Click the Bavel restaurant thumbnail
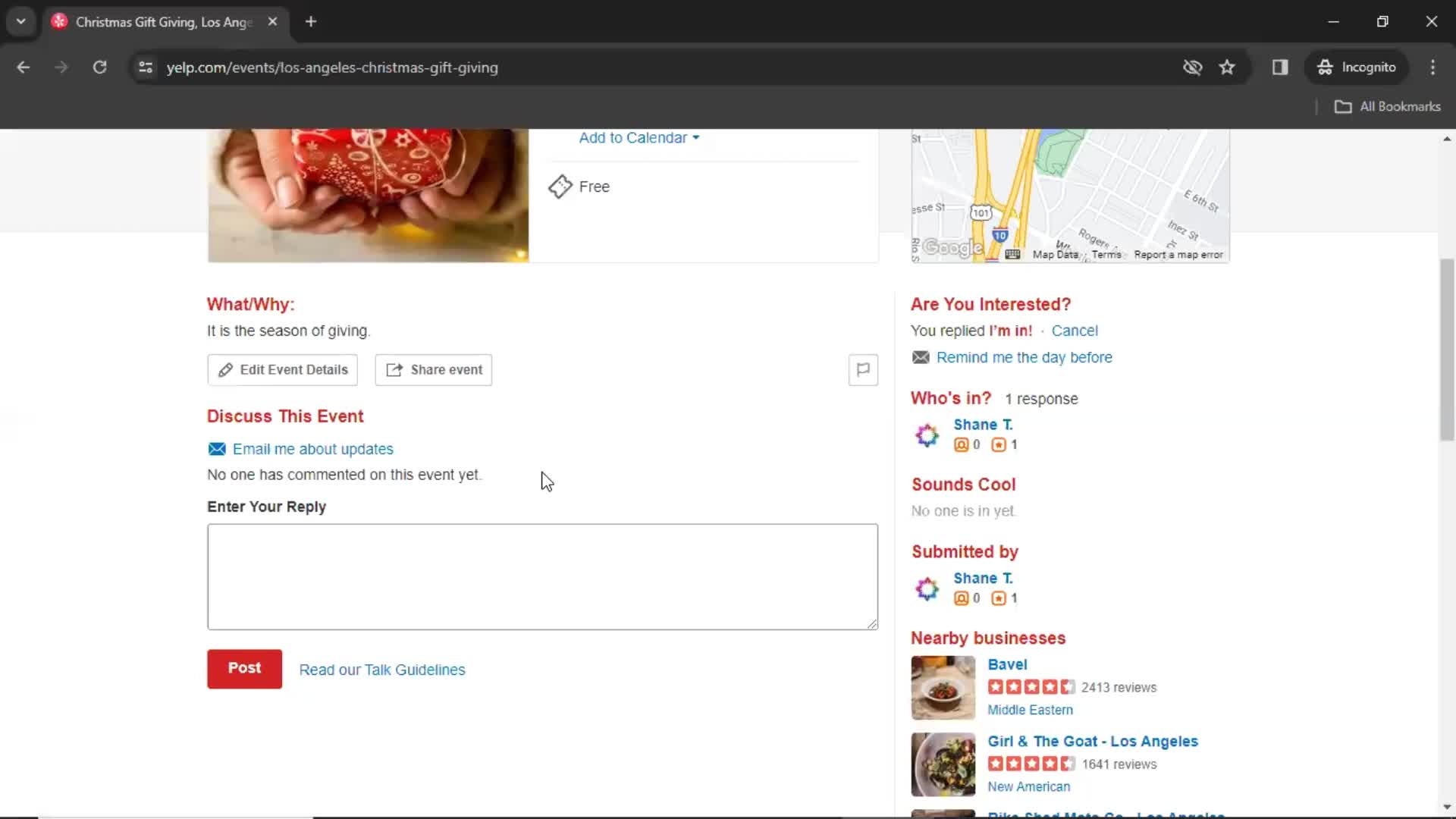 pyautogui.click(x=944, y=688)
